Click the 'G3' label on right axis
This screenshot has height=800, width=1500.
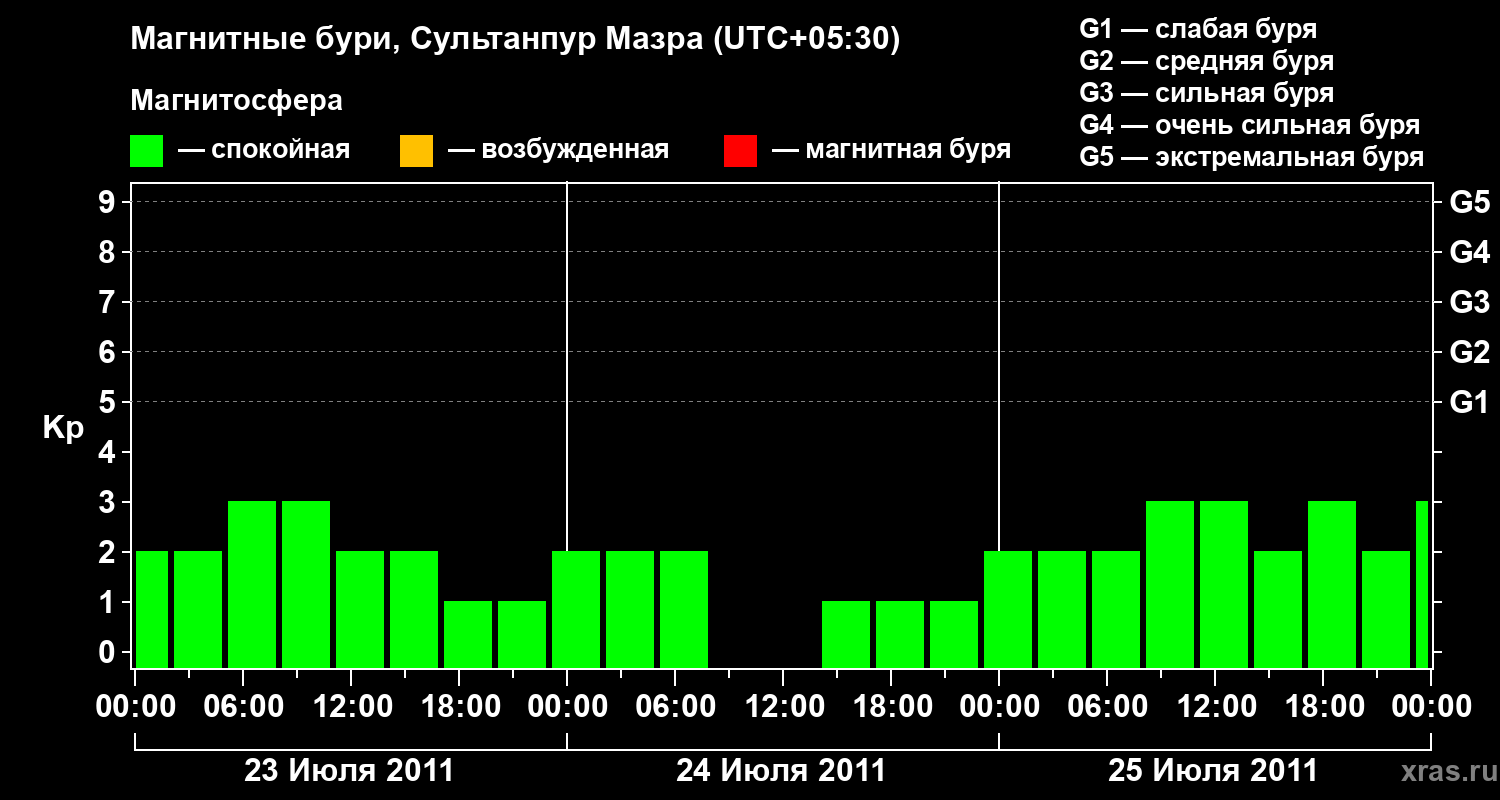[x=1470, y=302]
